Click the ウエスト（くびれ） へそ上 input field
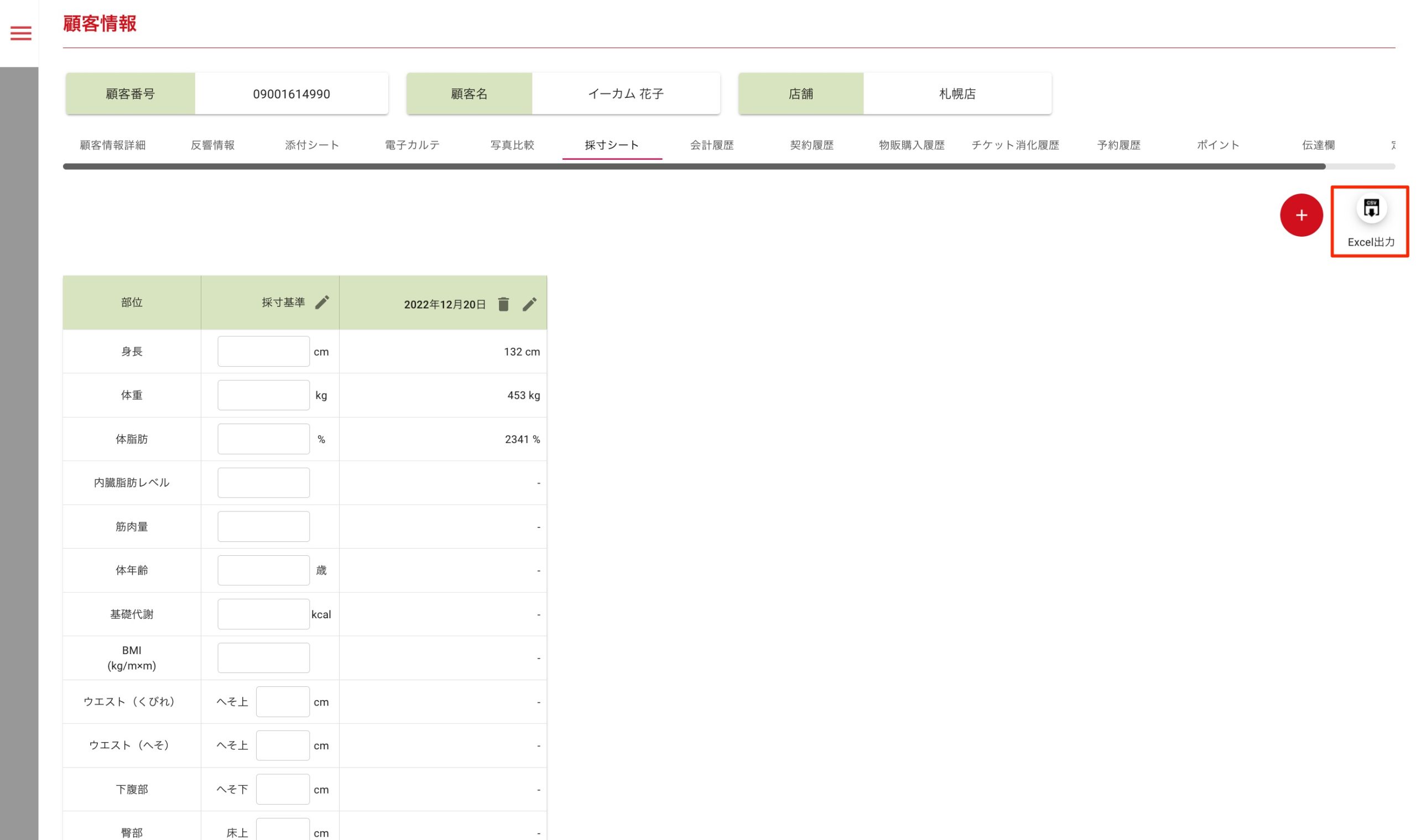 [282, 702]
